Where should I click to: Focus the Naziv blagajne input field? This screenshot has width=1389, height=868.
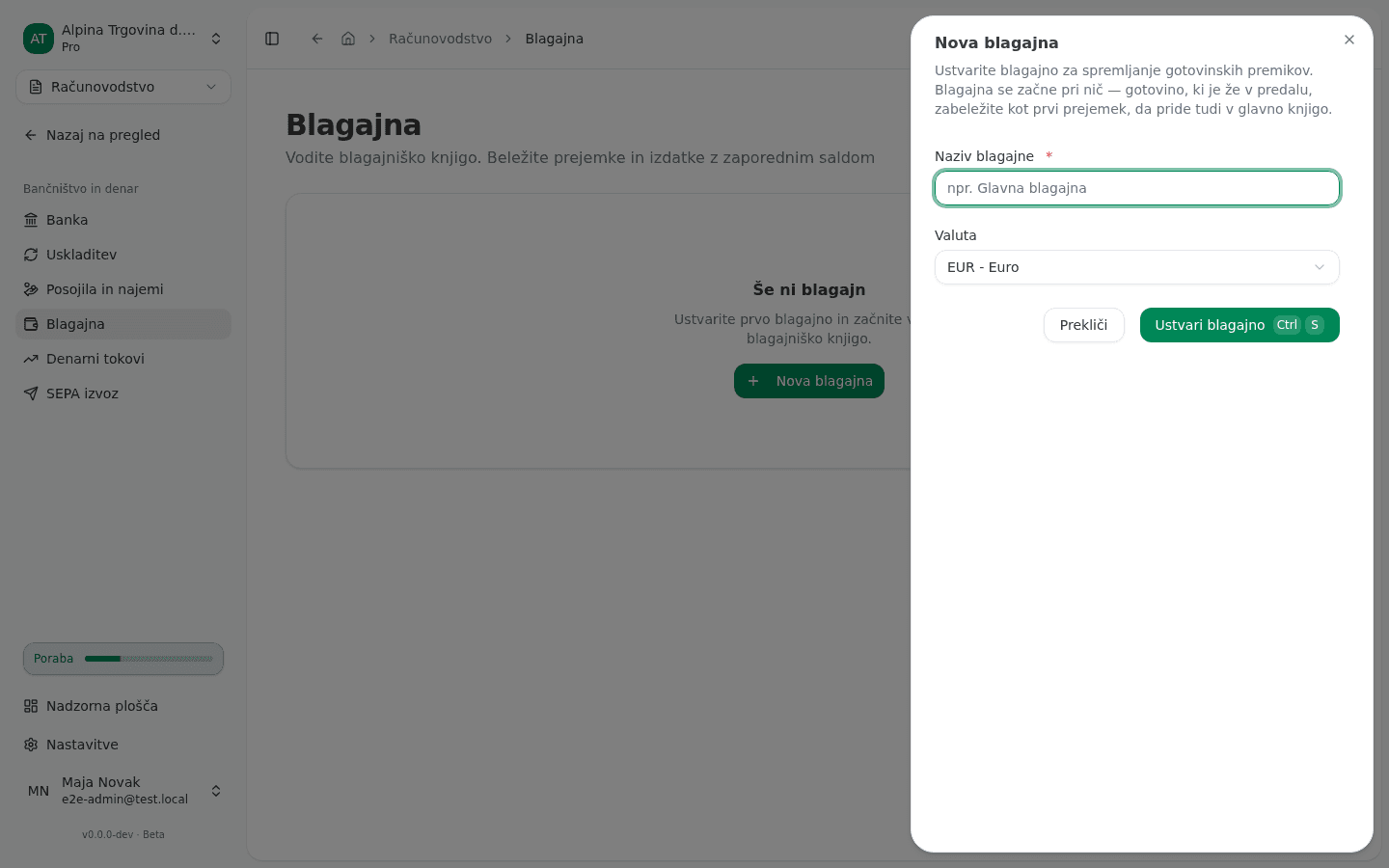[1137, 188]
